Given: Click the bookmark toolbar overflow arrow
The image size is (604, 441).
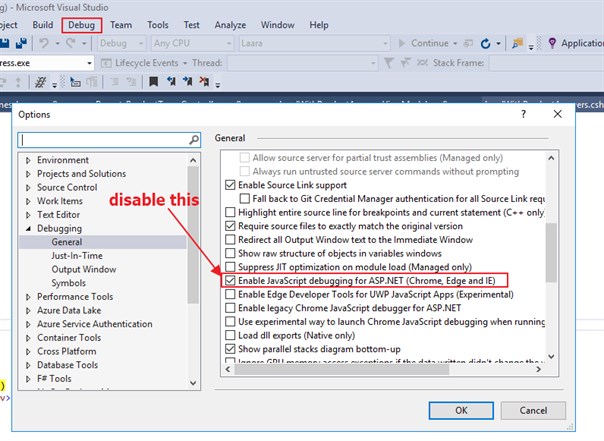Looking at the screenshot, I should pyautogui.click(x=218, y=85).
